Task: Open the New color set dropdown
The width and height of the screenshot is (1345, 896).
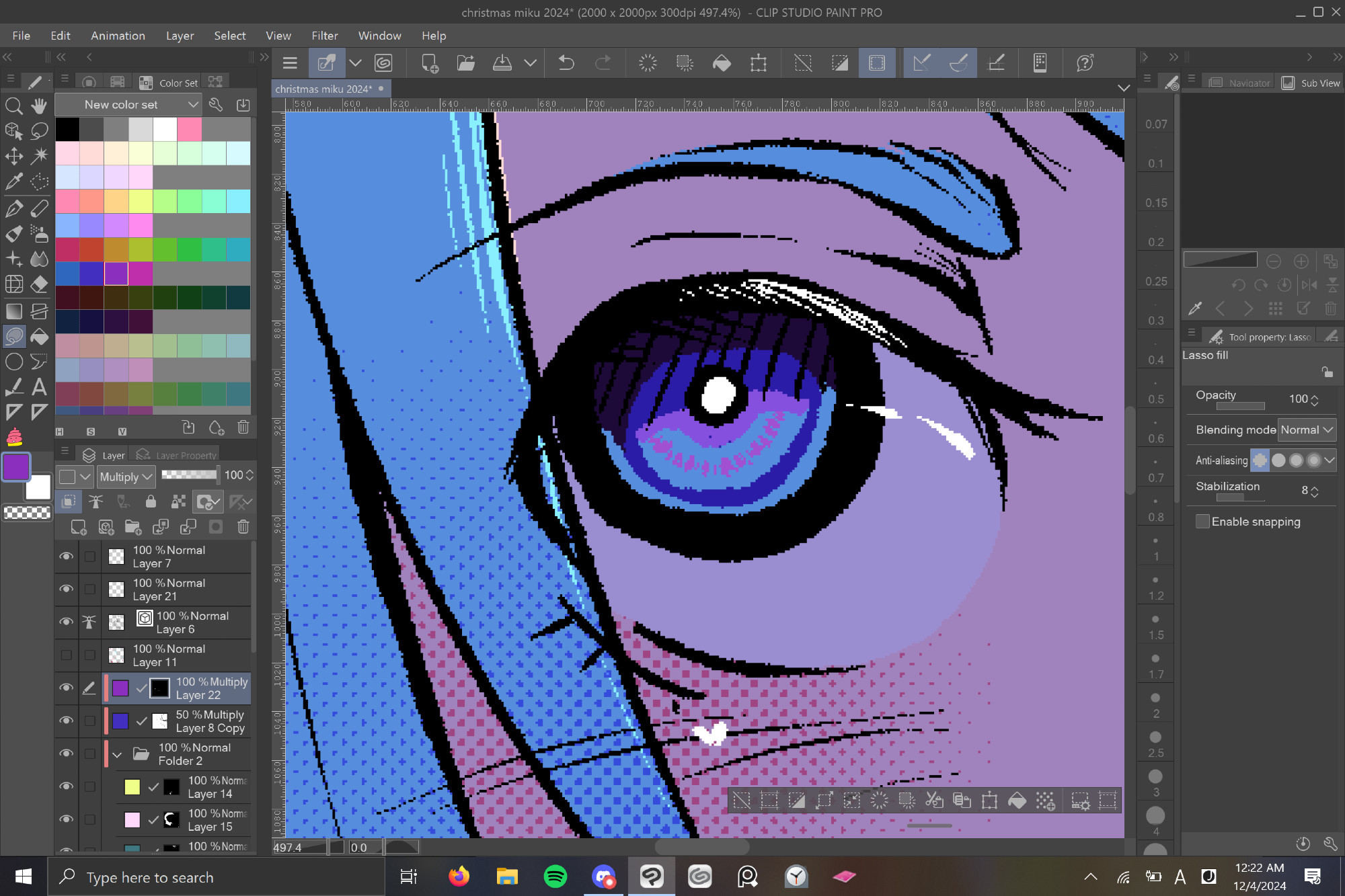Action: 128,104
